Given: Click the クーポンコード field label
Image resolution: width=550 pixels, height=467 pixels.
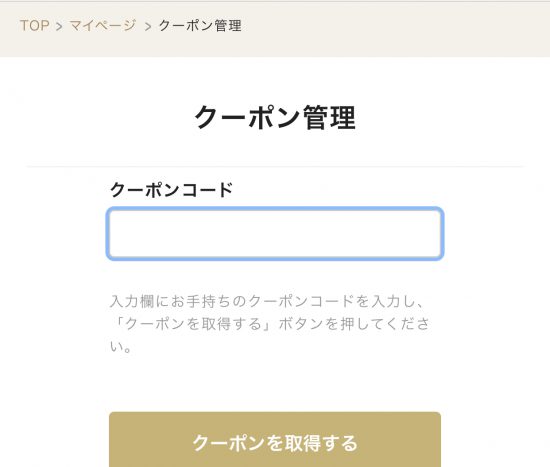Looking at the screenshot, I should [x=171, y=190].
